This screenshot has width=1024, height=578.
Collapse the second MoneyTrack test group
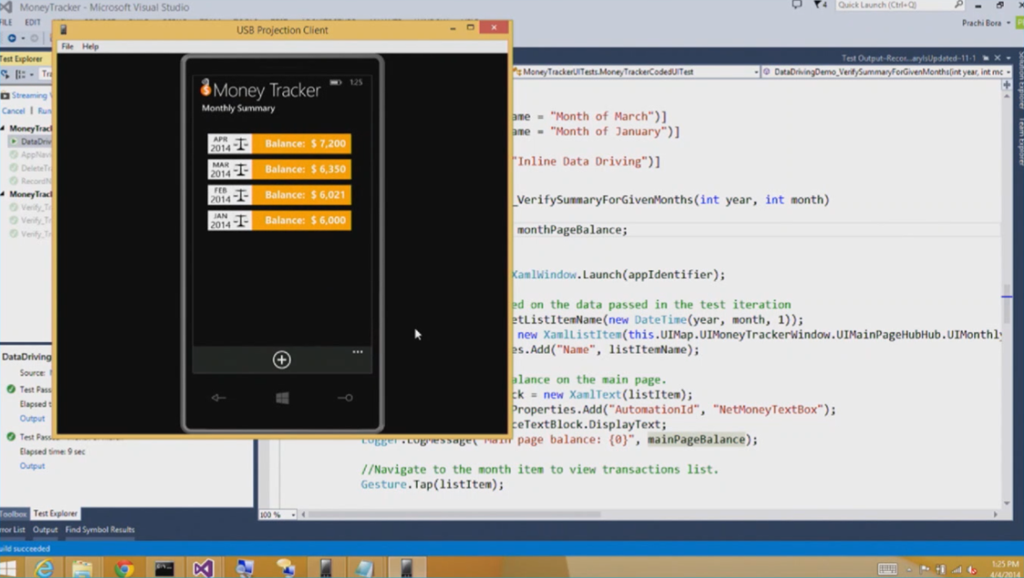point(3,194)
